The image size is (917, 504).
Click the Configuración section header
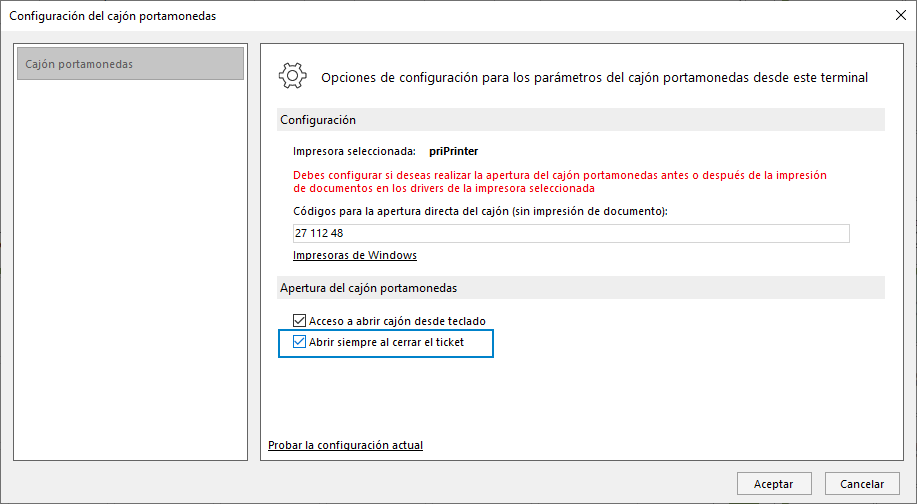coord(581,120)
